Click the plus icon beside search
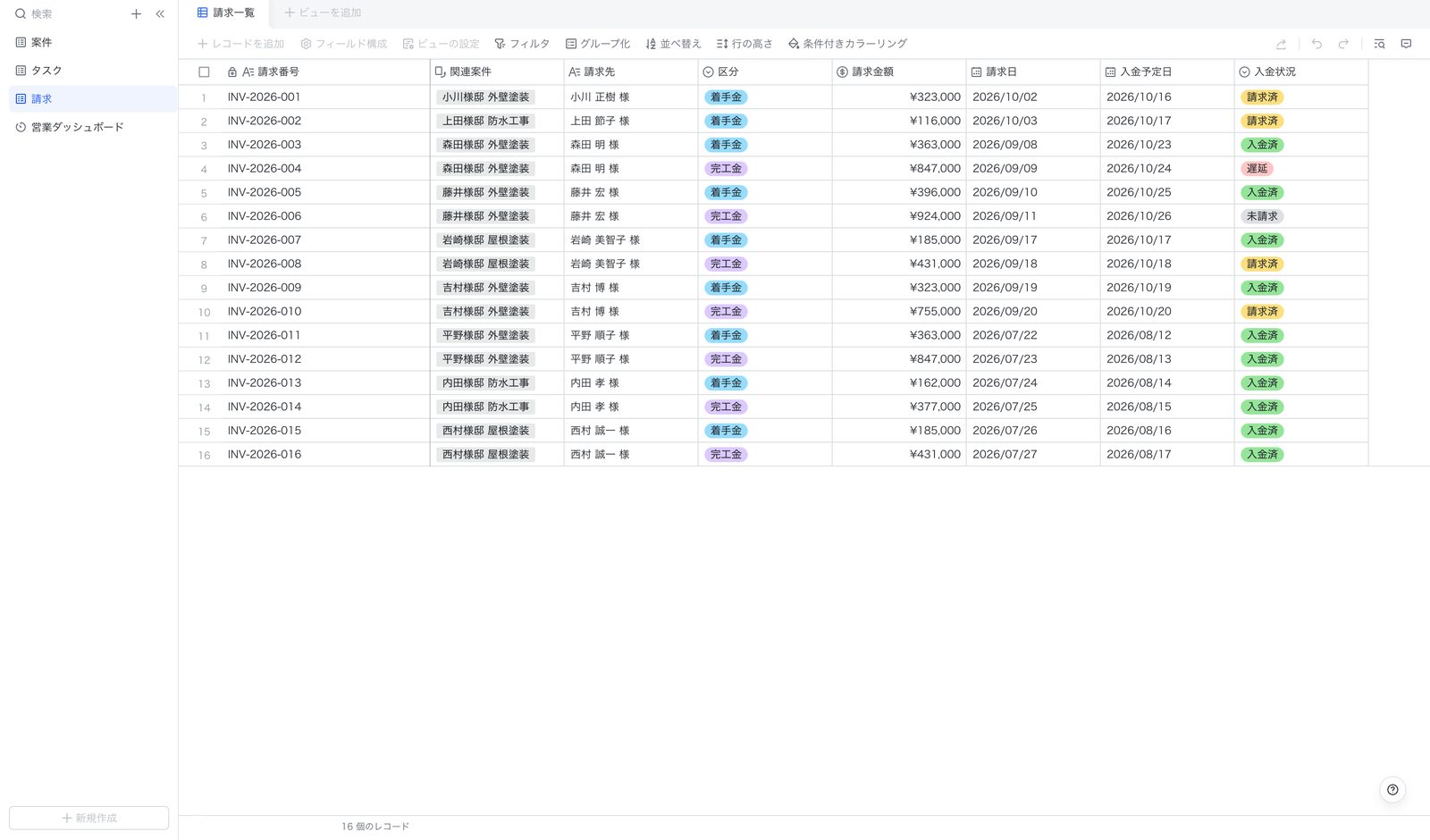Viewport: 1430px width, 840px height. pyautogui.click(x=136, y=14)
